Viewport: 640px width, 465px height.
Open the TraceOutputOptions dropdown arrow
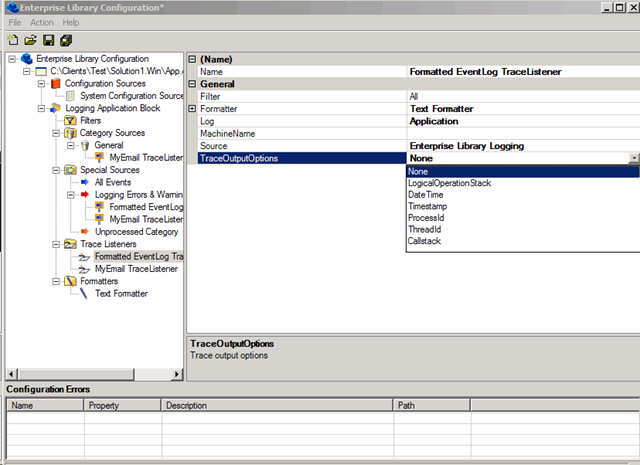pyautogui.click(x=634, y=158)
